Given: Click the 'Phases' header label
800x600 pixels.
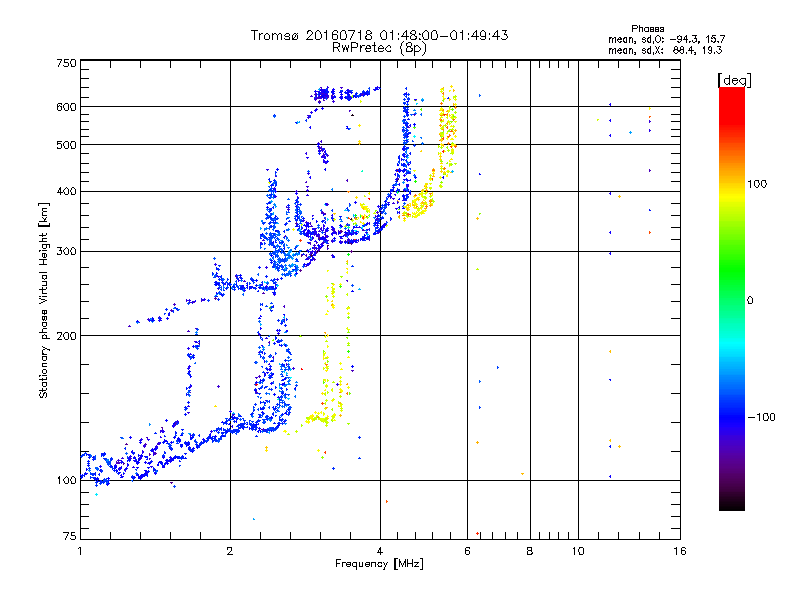Looking at the screenshot, I should pos(647,29).
